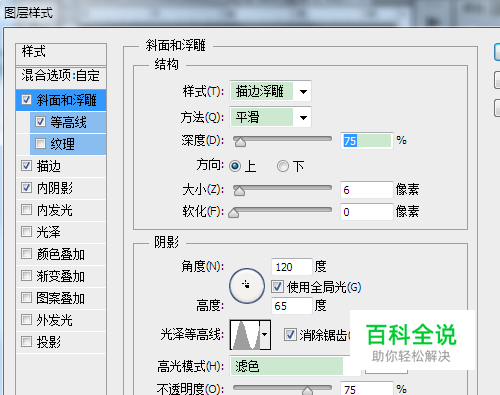Click the 高度 field showing 65
This screenshot has height=395, width=500.
point(292,305)
